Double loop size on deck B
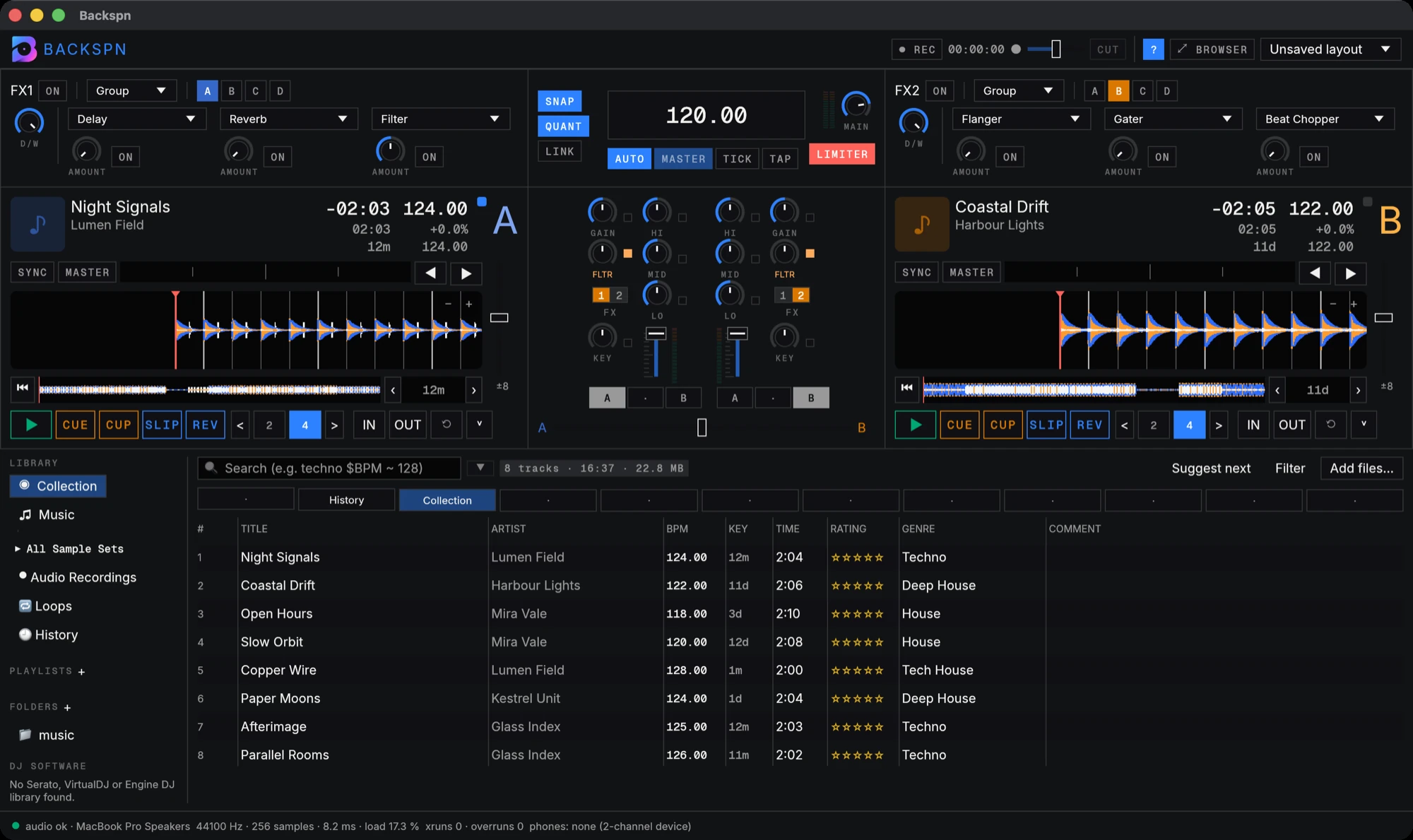 1219,425
